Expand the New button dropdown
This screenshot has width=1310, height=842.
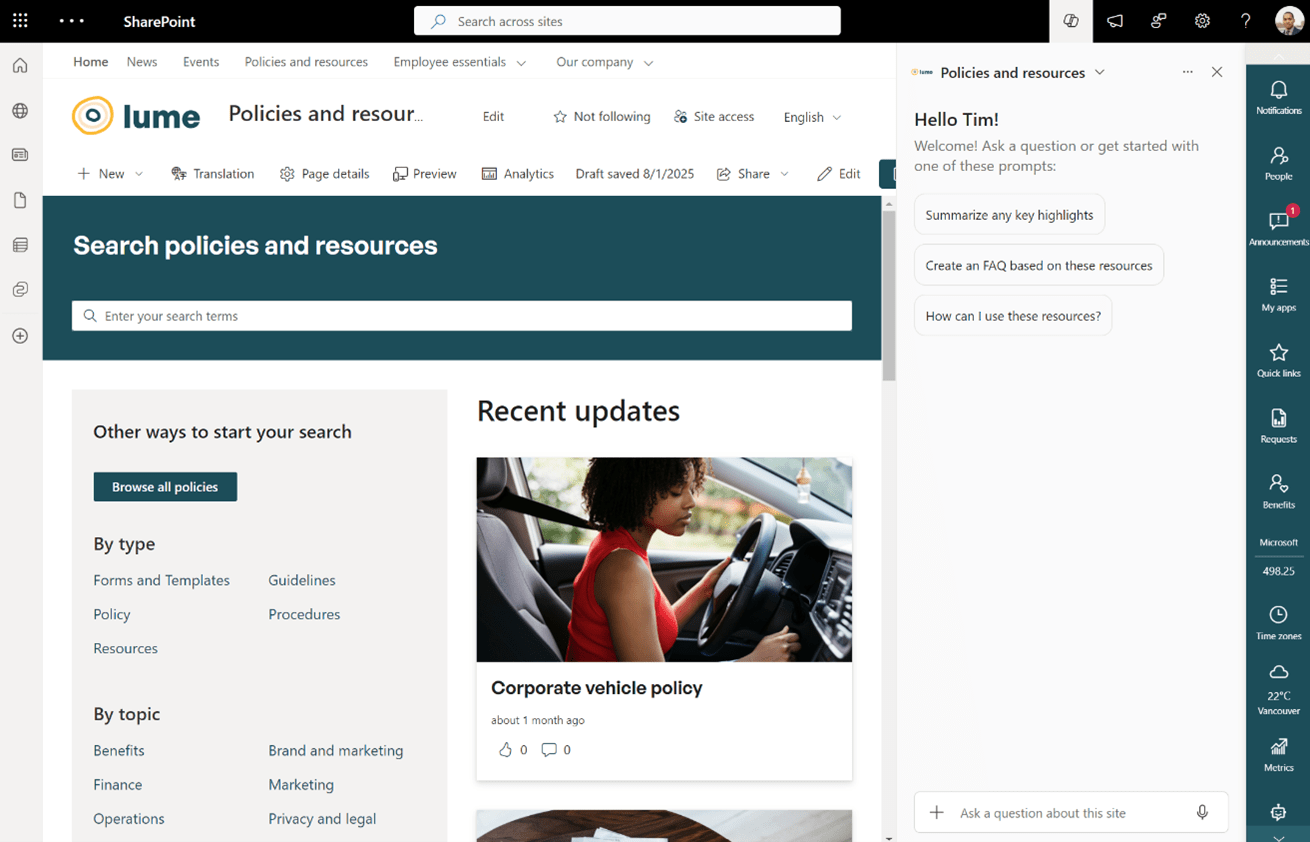(x=139, y=174)
